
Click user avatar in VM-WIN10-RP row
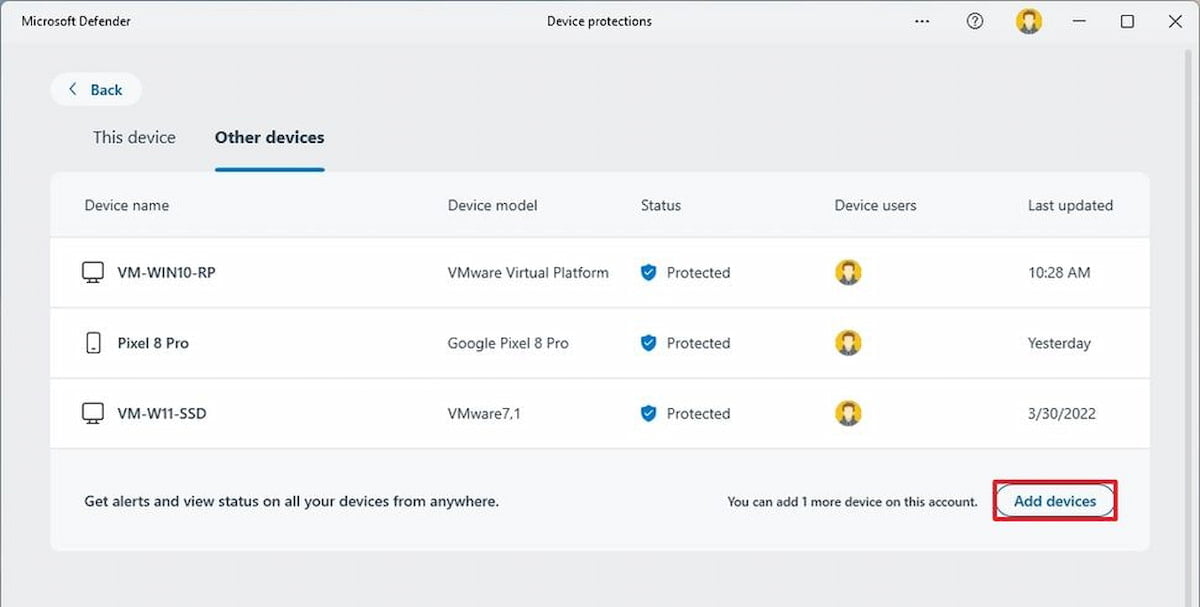point(848,272)
